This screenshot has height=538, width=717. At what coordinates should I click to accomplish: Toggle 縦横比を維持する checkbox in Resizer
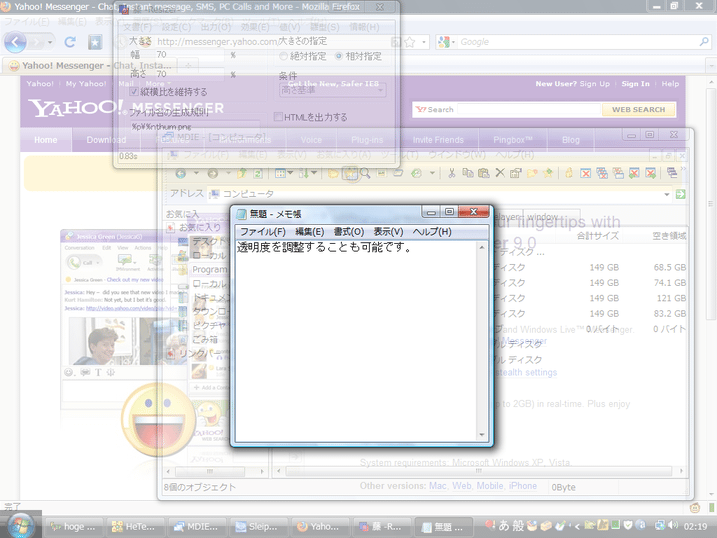(x=134, y=92)
